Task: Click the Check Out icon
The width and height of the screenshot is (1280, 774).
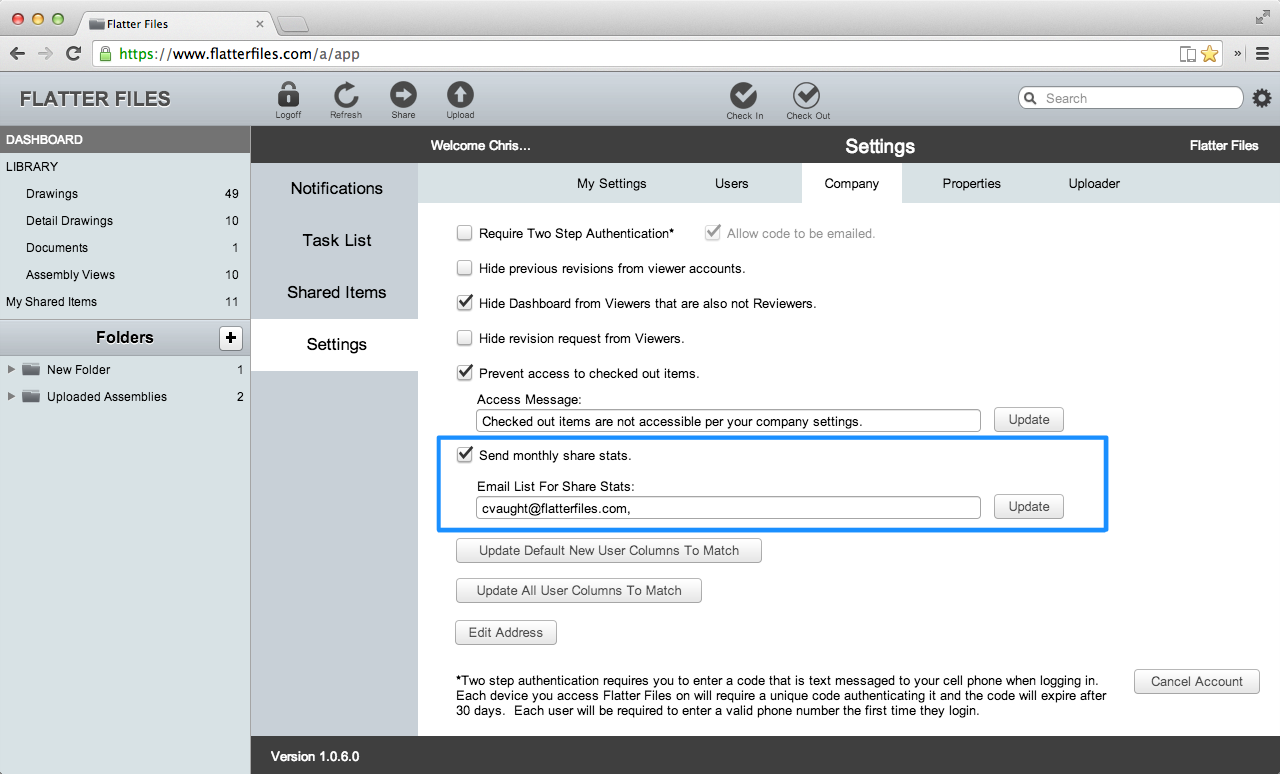Action: tap(807, 95)
